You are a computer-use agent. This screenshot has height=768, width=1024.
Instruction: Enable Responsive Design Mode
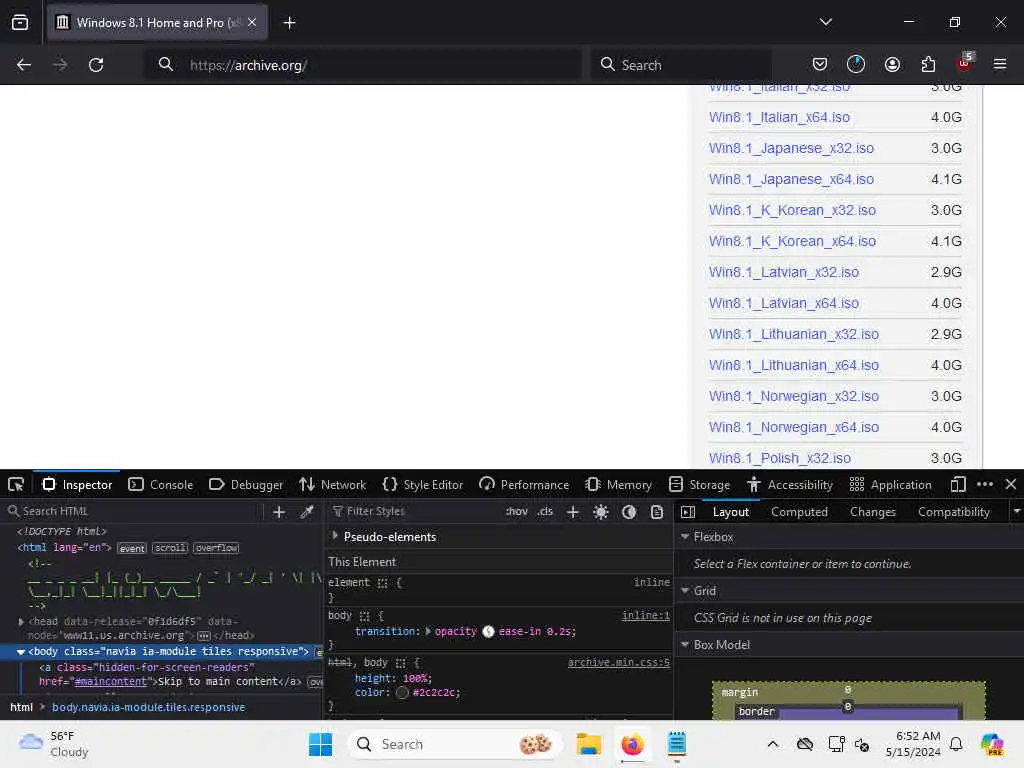click(958, 484)
